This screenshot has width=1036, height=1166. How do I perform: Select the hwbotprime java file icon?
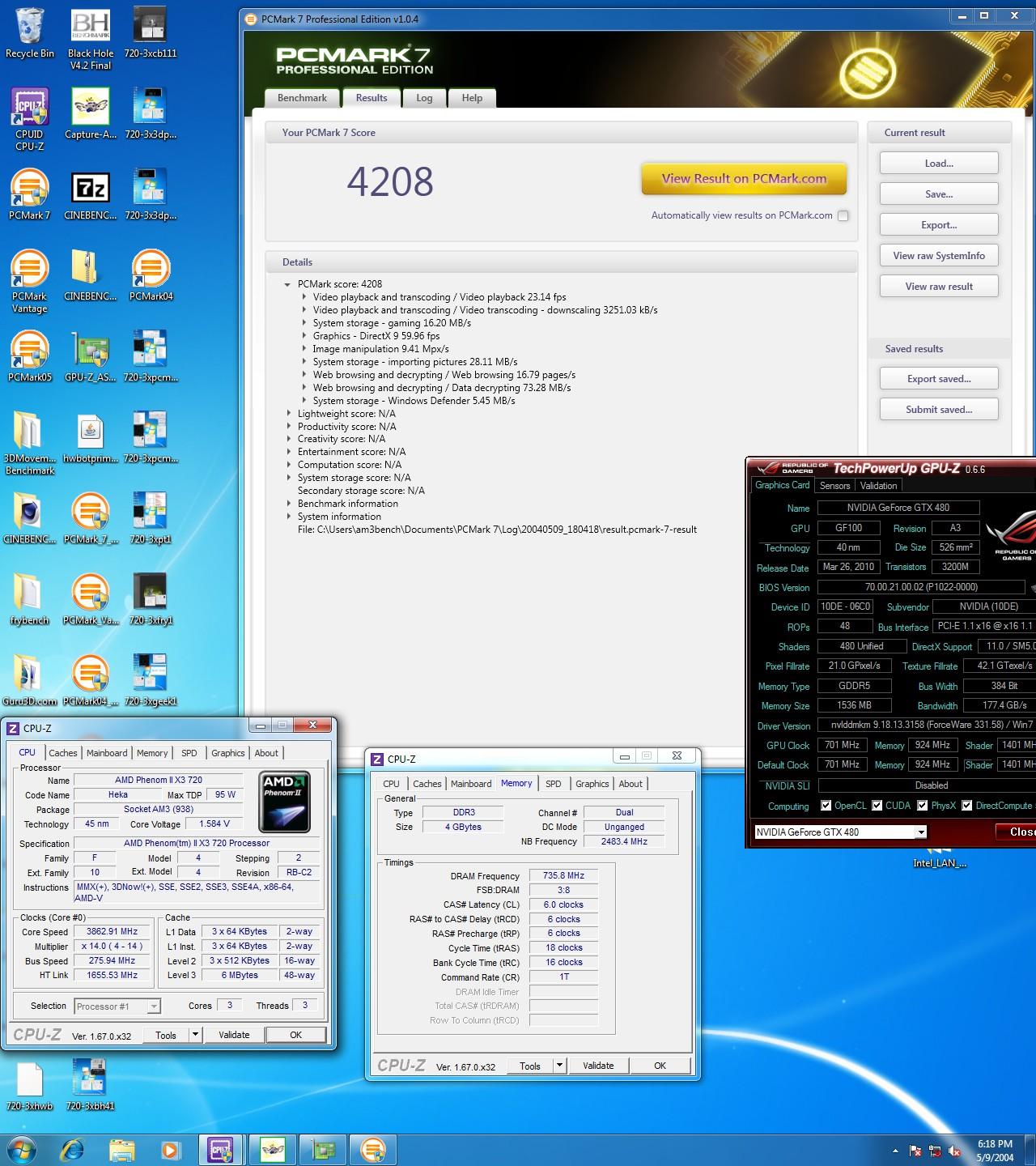[x=90, y=438]
